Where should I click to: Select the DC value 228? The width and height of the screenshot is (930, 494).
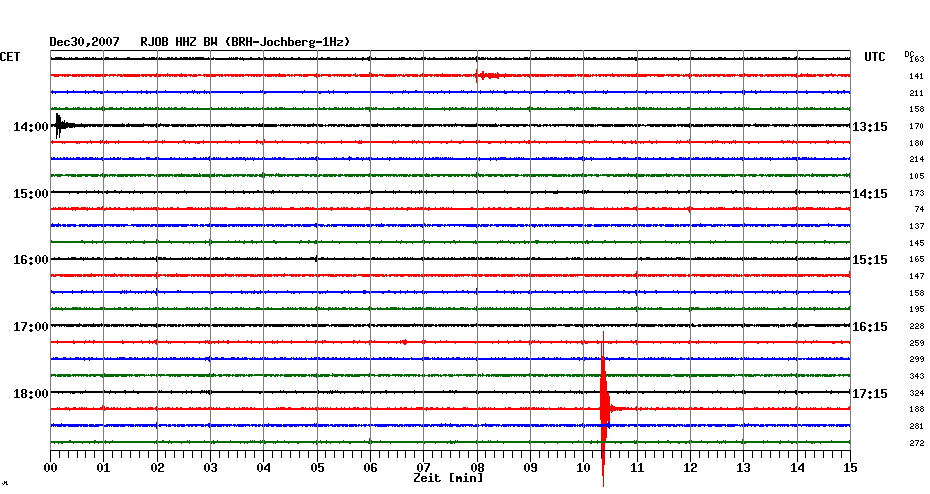pos(916,326)
